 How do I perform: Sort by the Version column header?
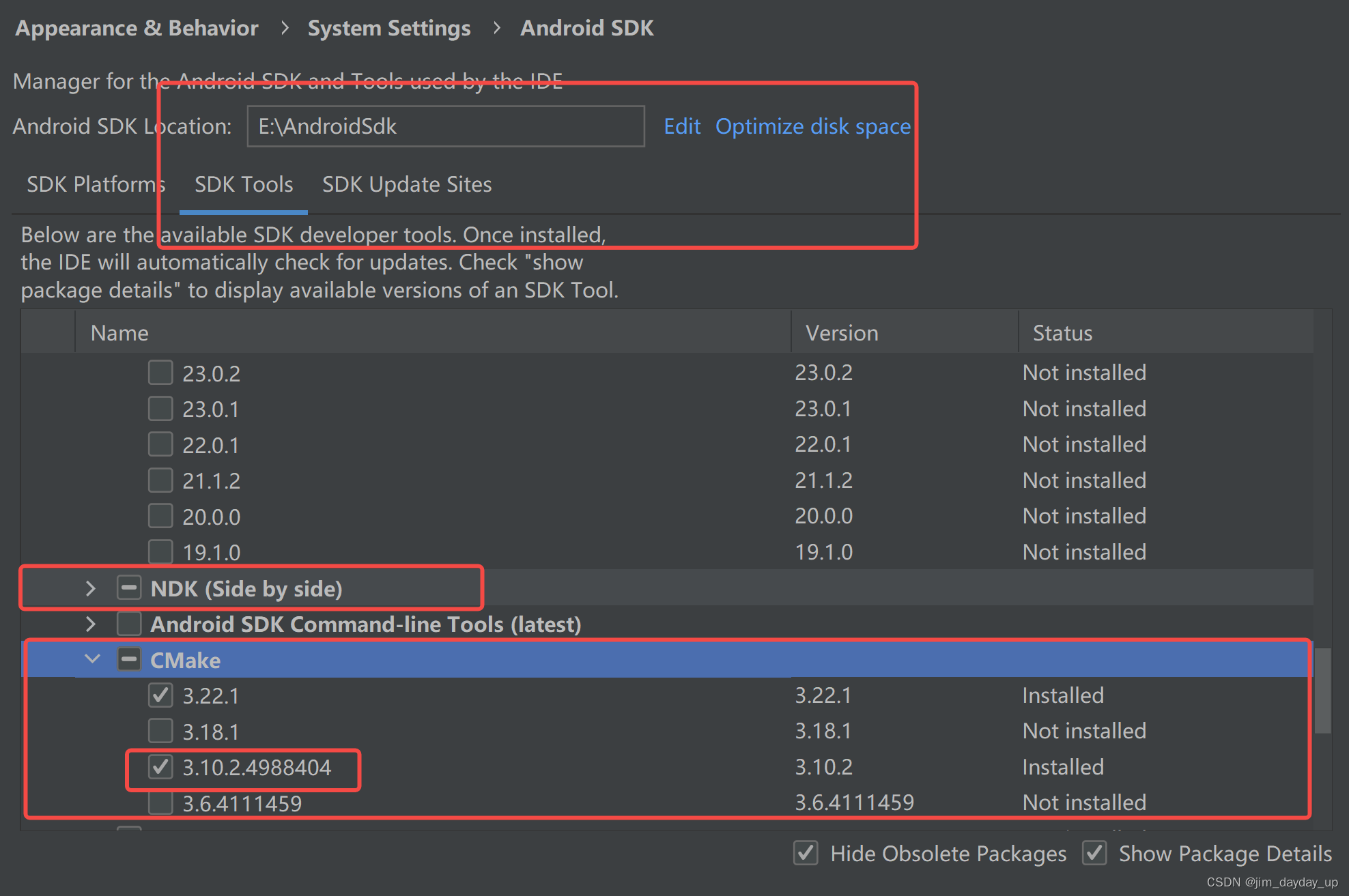click(905, 332)
